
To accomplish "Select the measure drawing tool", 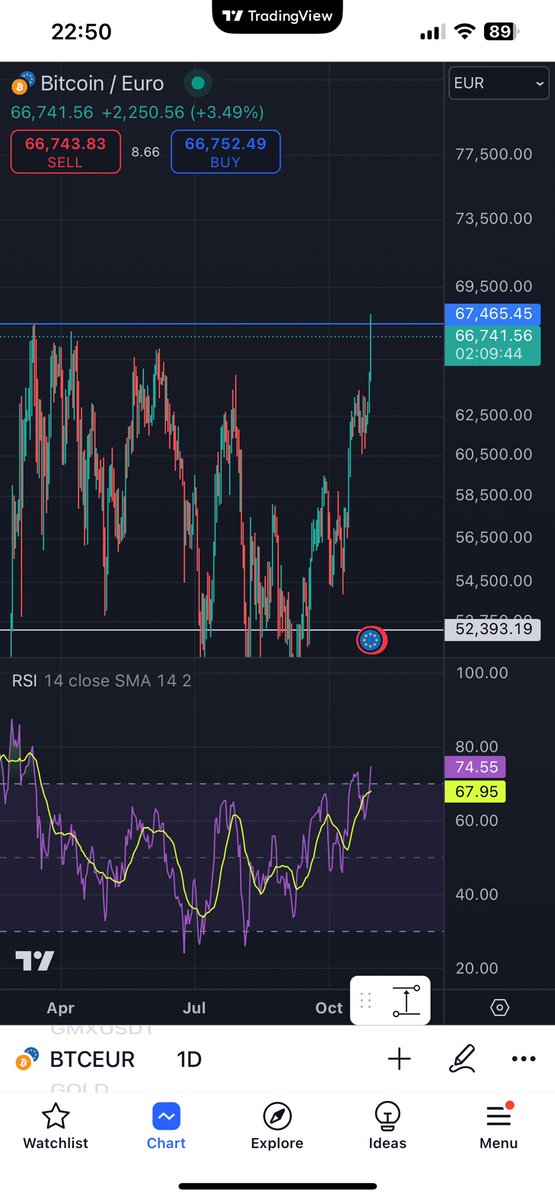I will pos(407,1000).
